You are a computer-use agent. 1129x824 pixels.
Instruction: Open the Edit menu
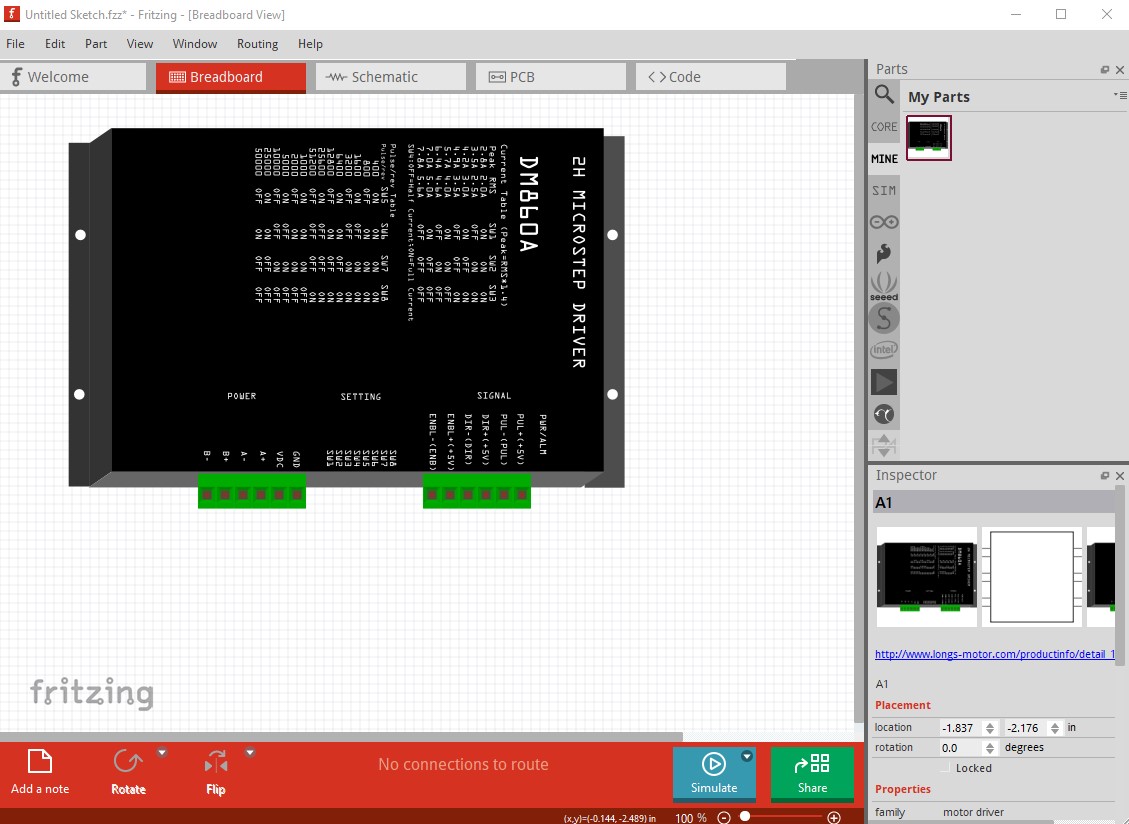coord(55,44)
